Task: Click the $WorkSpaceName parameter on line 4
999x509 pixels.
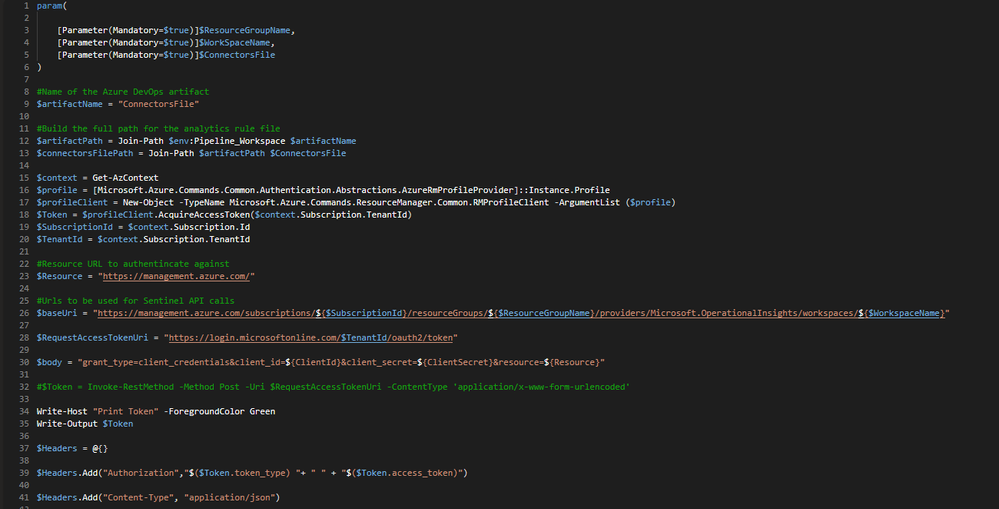Action: pos(235,43)
